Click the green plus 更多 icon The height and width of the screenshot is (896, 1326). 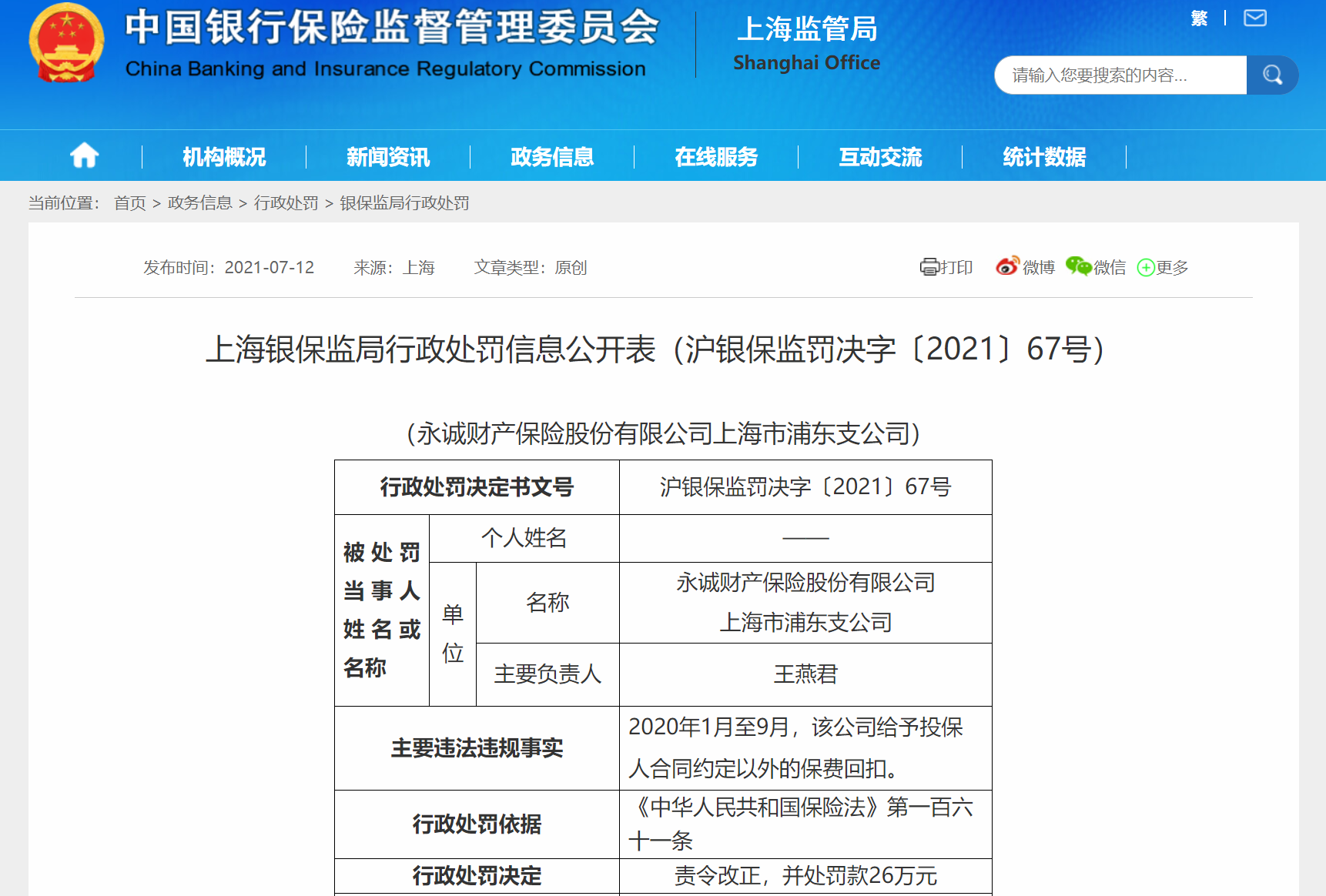click(x=1146, y=267)
